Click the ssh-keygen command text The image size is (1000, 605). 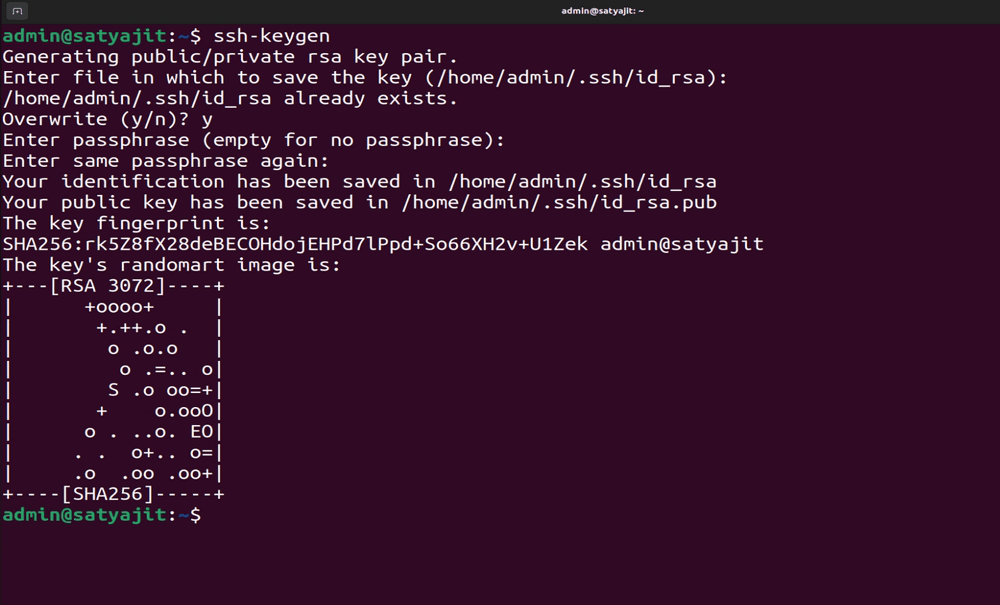click(272, 36)
